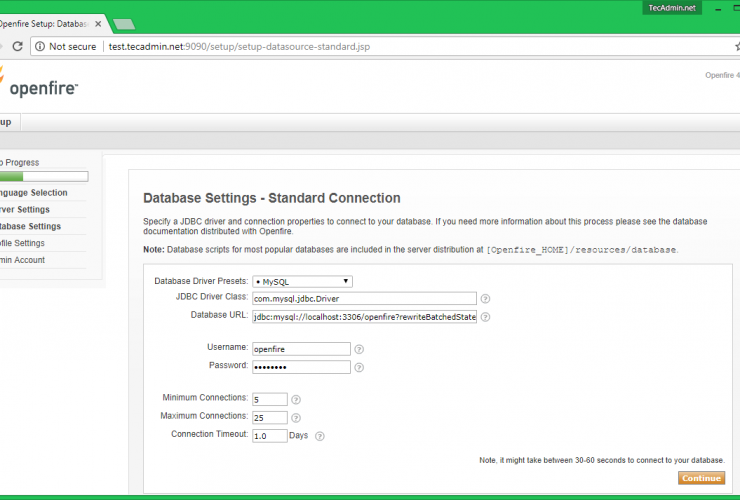Open a new browser tab
Viewport: 740px width, 500px height.
point(124,23)
